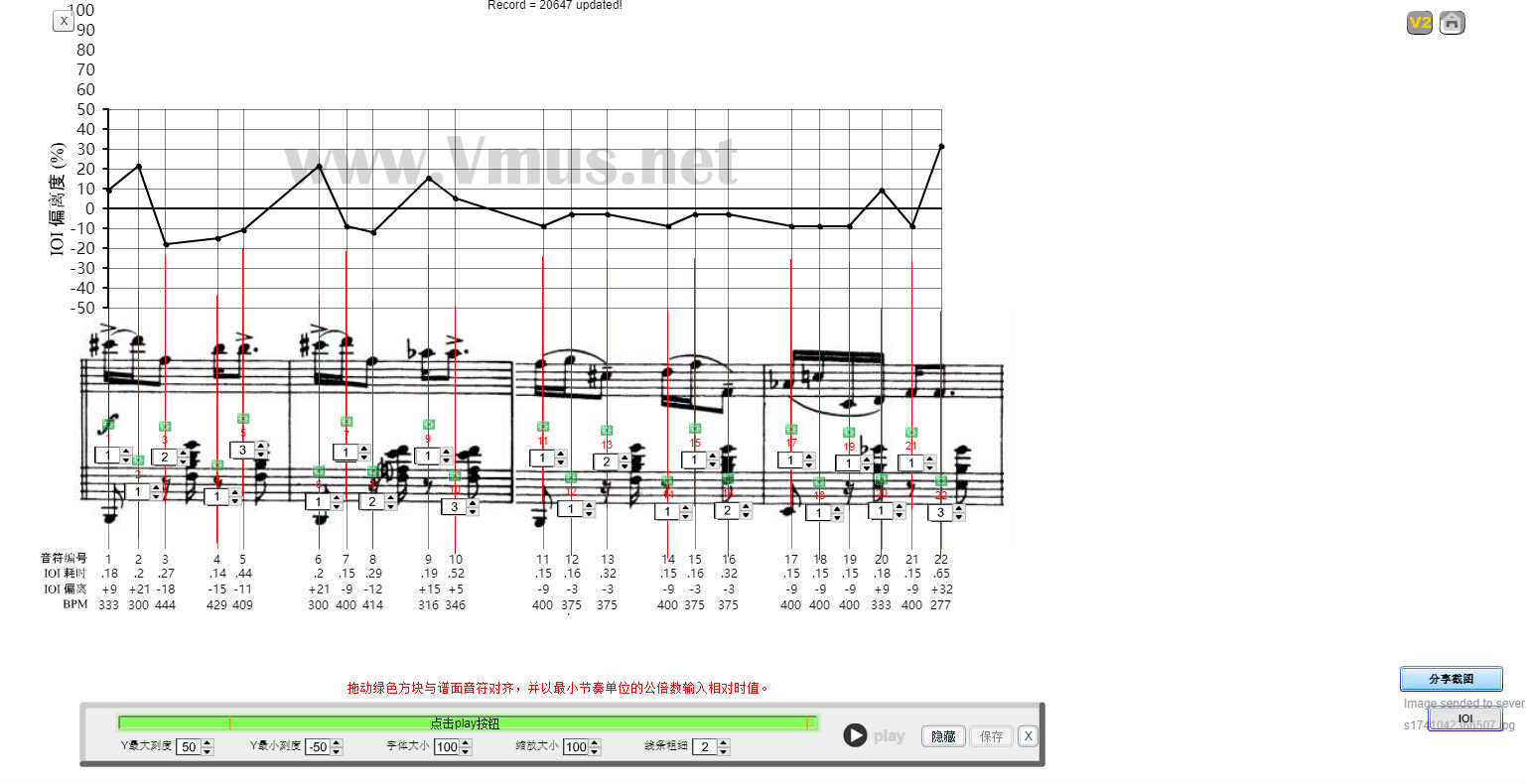Select the green marker for note 22

pos(941,480)
